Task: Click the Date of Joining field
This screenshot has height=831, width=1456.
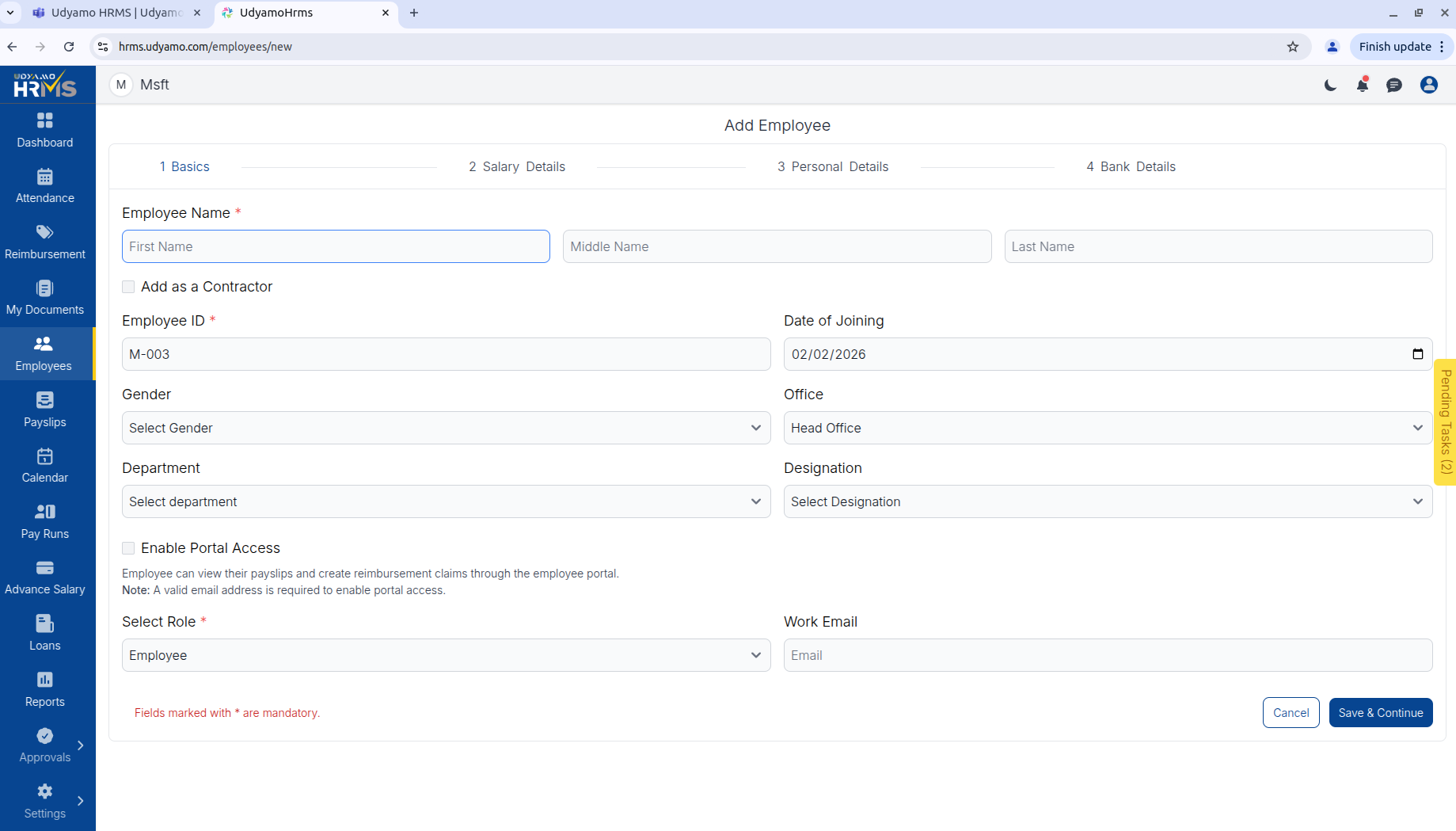Action: pos(1108,354)
